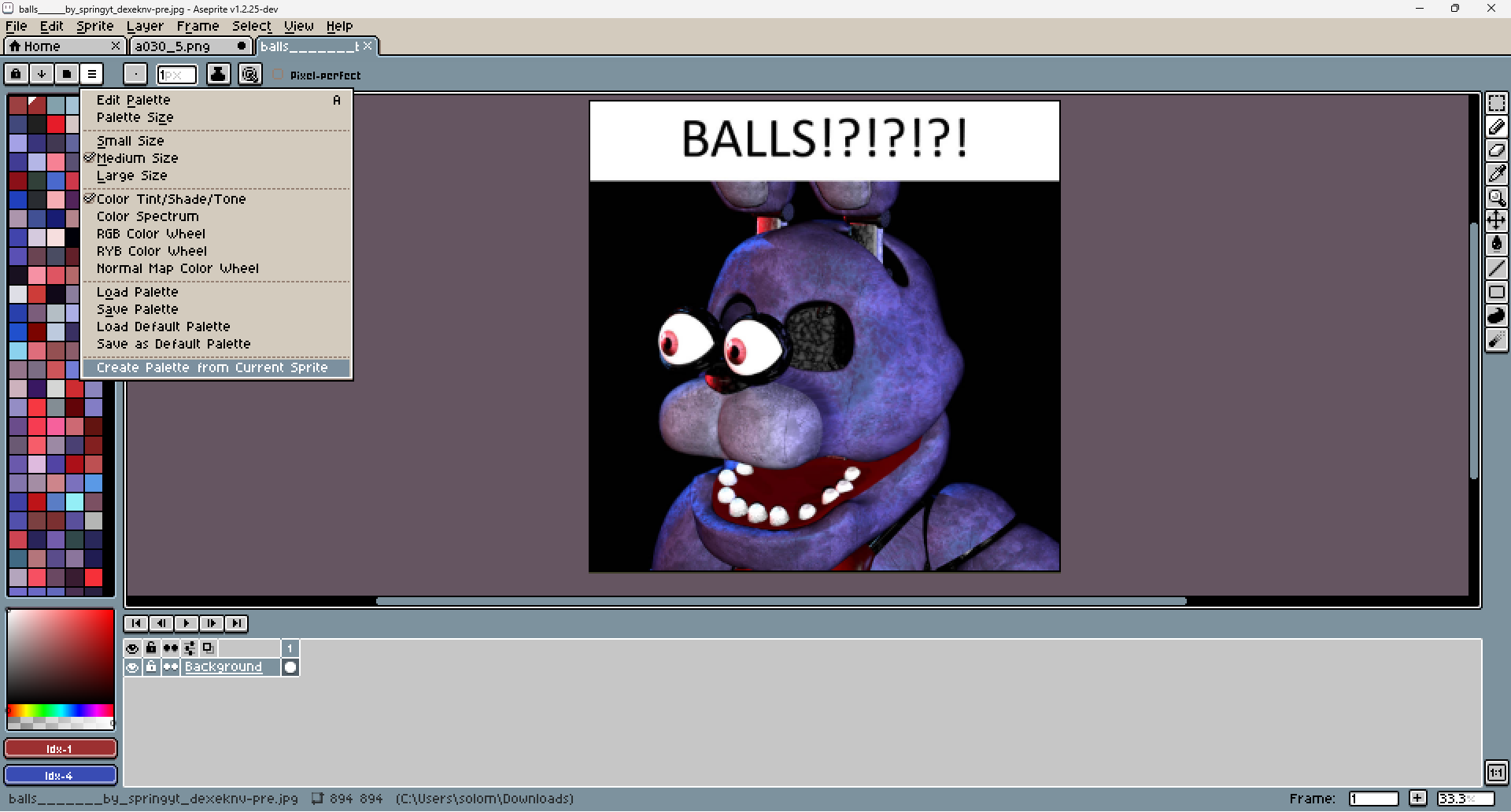Image resolution: width=1511 pixels, height=812 pixels.
Task: Open the Select menu
Action: click(x=252, y=26)
